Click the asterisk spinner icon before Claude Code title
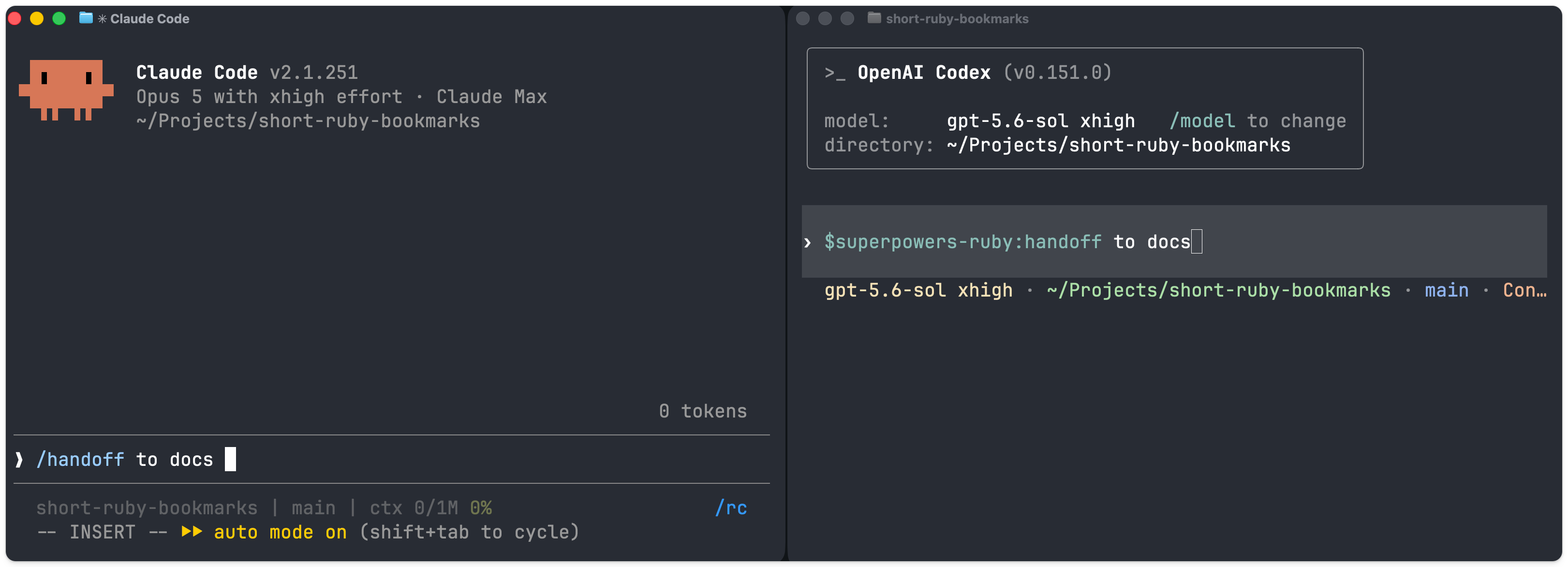Image resolution: width=1568 pixels, height=567 pixels. tap(102, 19)
